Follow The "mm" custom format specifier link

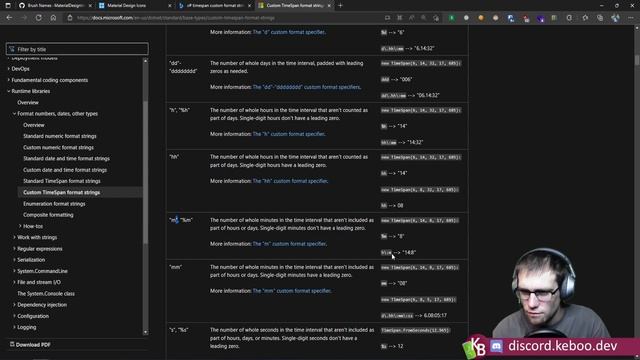(291, 291)
